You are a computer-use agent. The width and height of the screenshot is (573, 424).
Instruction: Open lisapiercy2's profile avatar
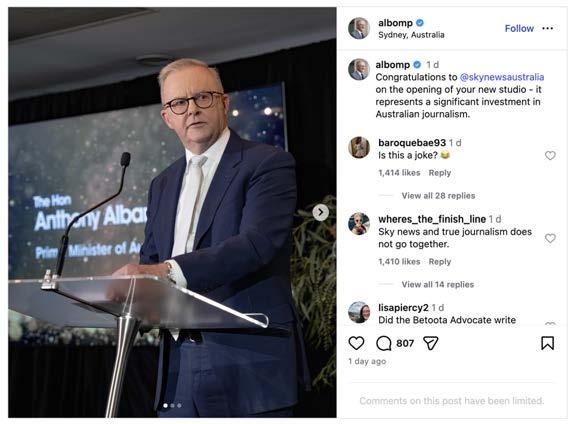tap(359, 313)
